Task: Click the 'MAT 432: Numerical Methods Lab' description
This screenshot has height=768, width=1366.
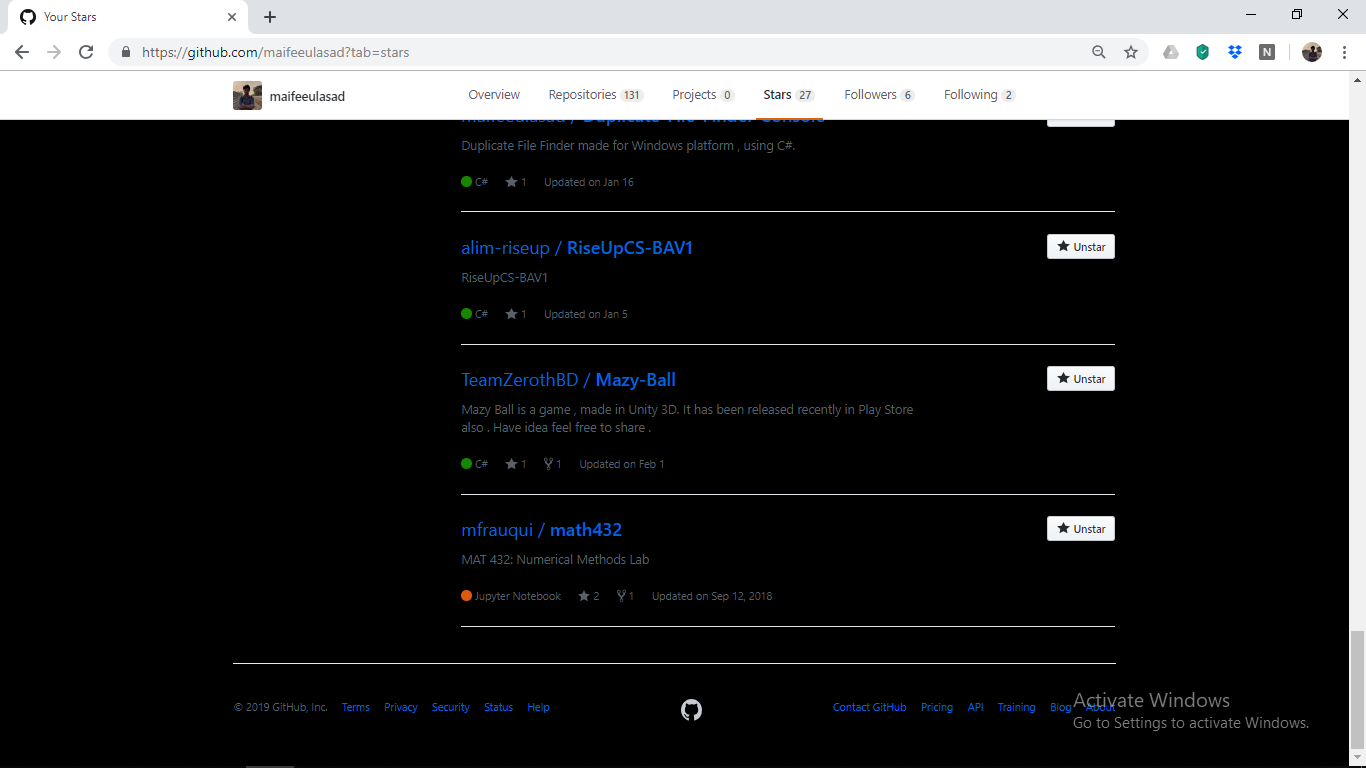Action: pyautogui.click(x=555, y=559)
